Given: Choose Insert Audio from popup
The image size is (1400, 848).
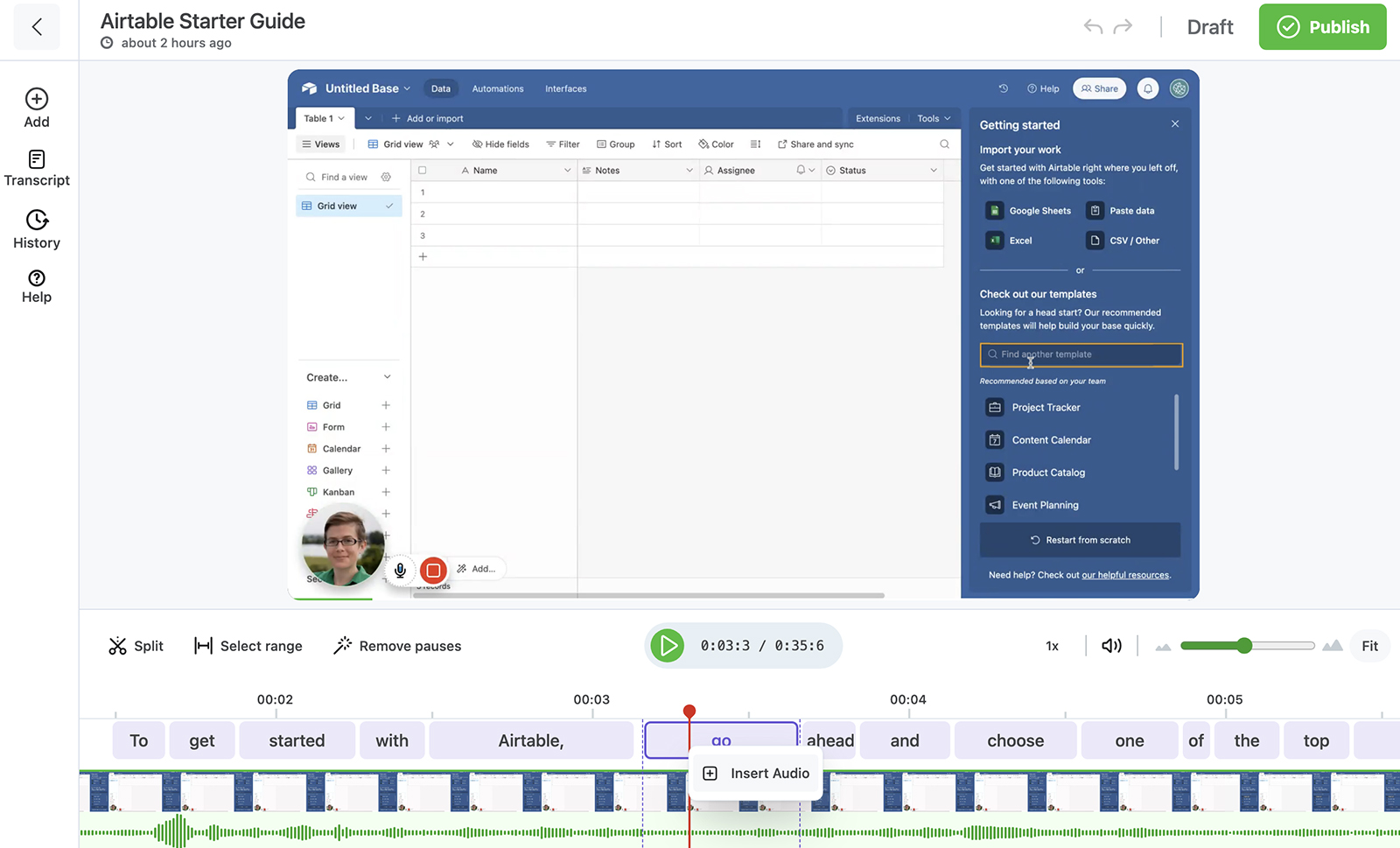Looking at the screenshot, I should pyautogui.click(x=757, y=774).
